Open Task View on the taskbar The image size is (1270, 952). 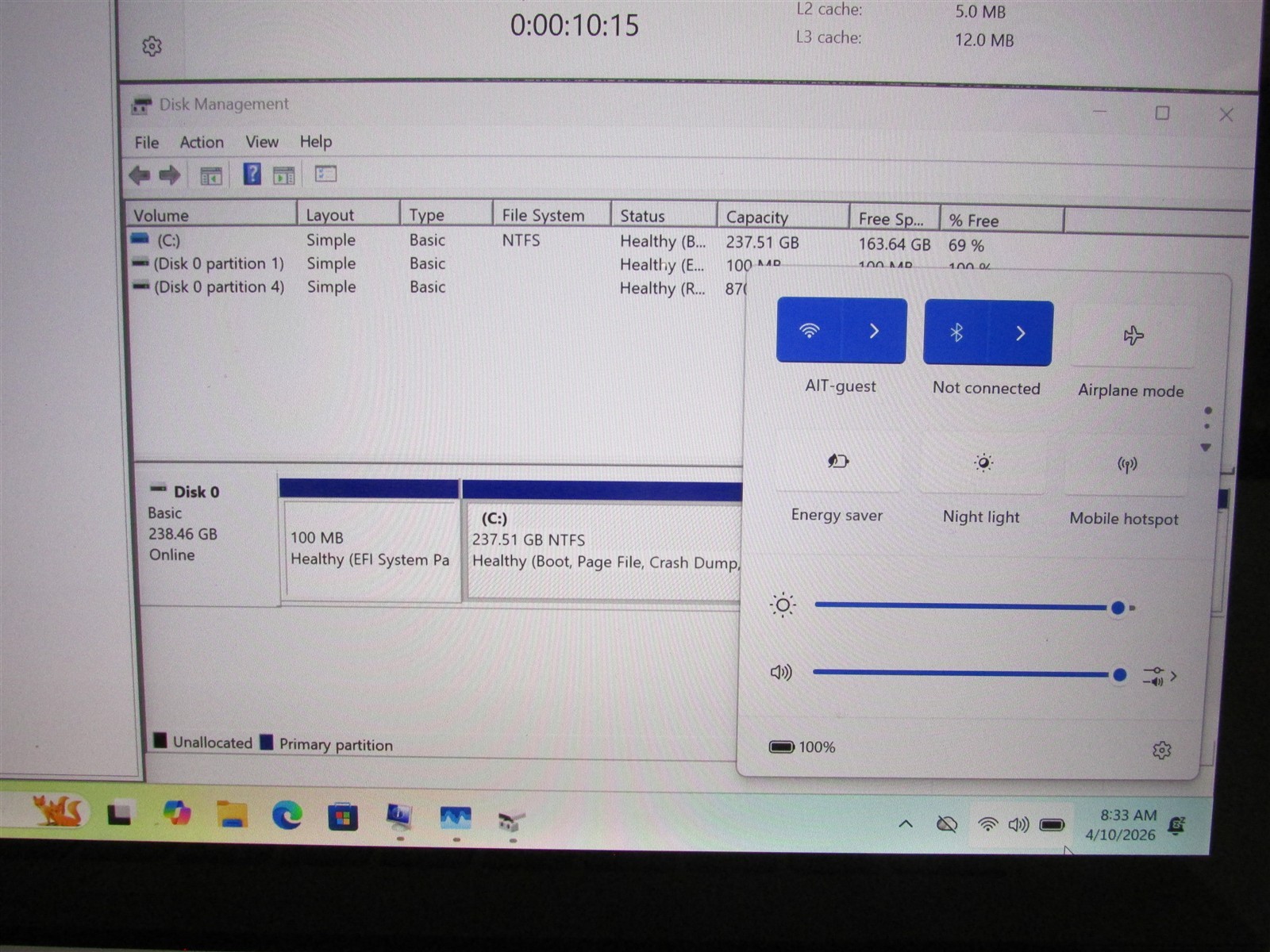pos(119,814)
